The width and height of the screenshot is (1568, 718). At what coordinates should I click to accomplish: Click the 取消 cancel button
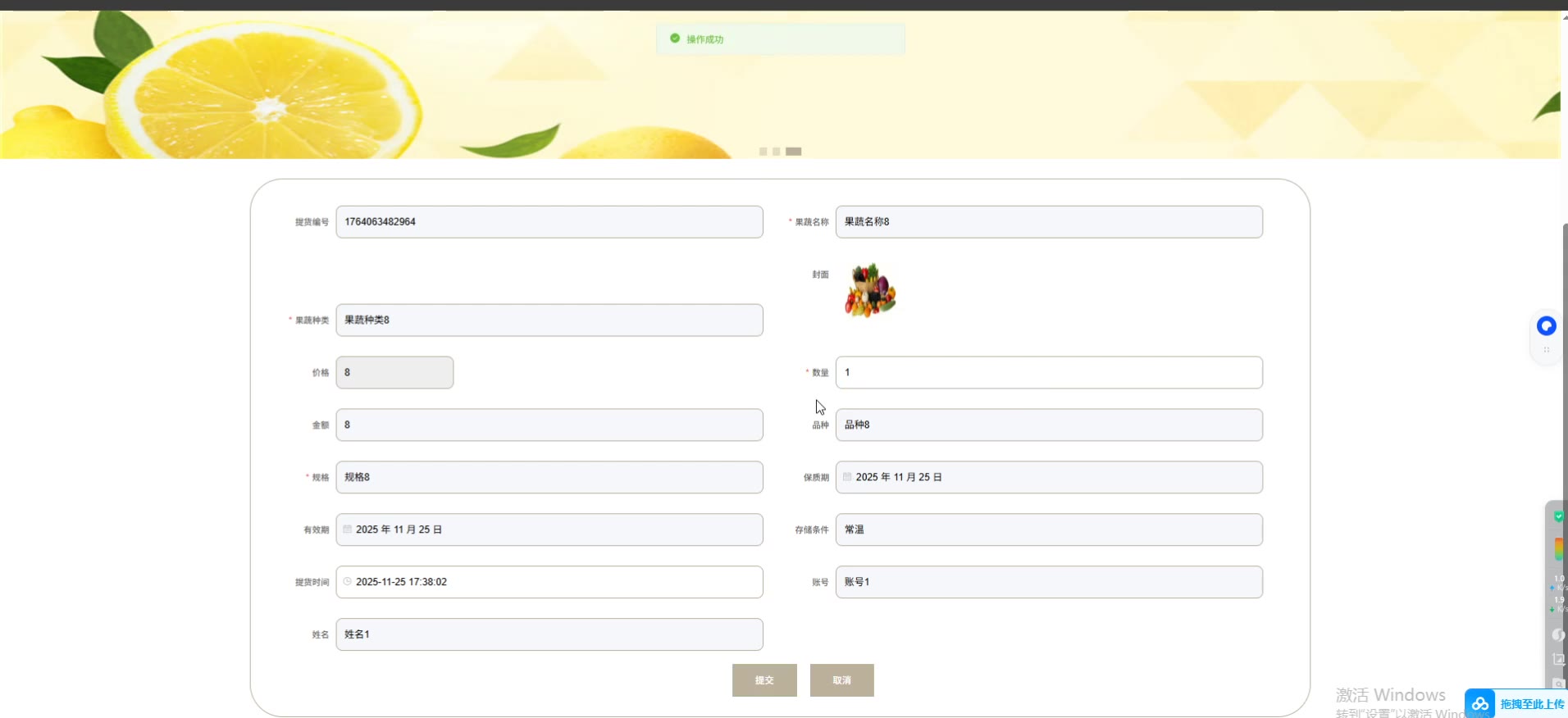pyautogui.click(x=842, y=680)
